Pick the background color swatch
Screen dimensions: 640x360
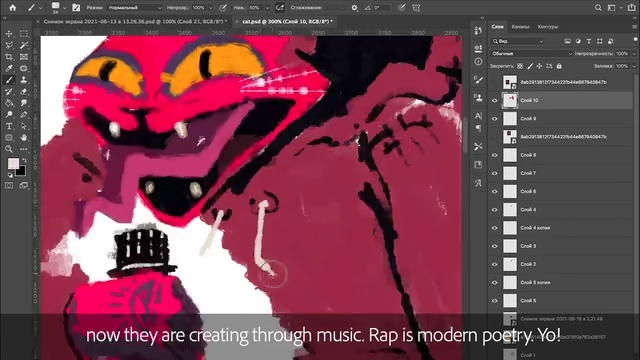(x=21, y=171)
